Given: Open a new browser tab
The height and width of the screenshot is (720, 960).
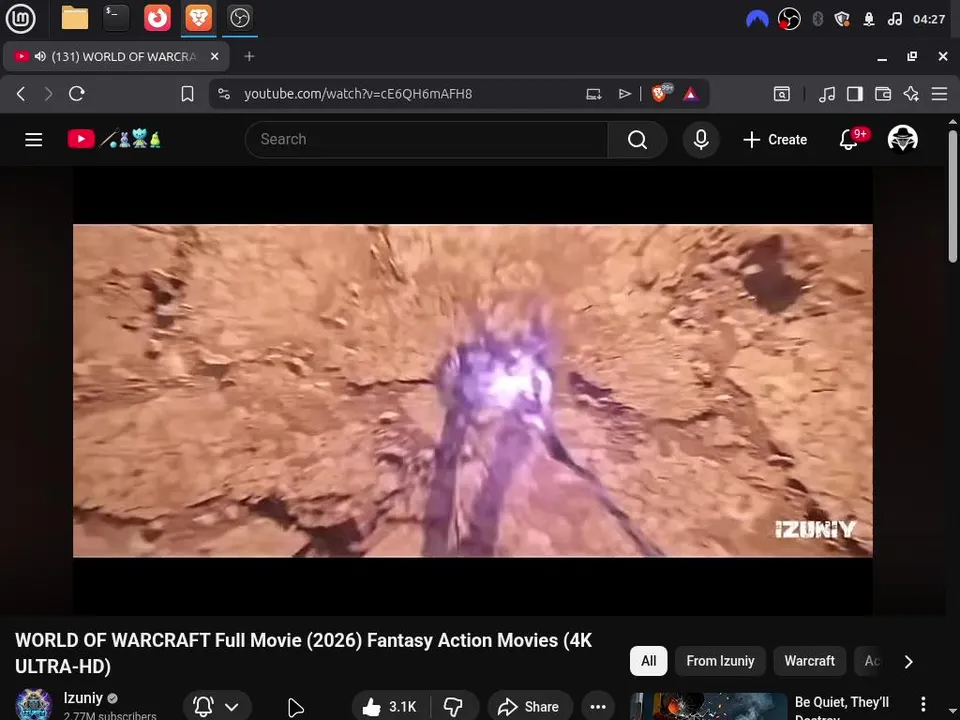Looking at the screenshot, I should tap(249, 56).
